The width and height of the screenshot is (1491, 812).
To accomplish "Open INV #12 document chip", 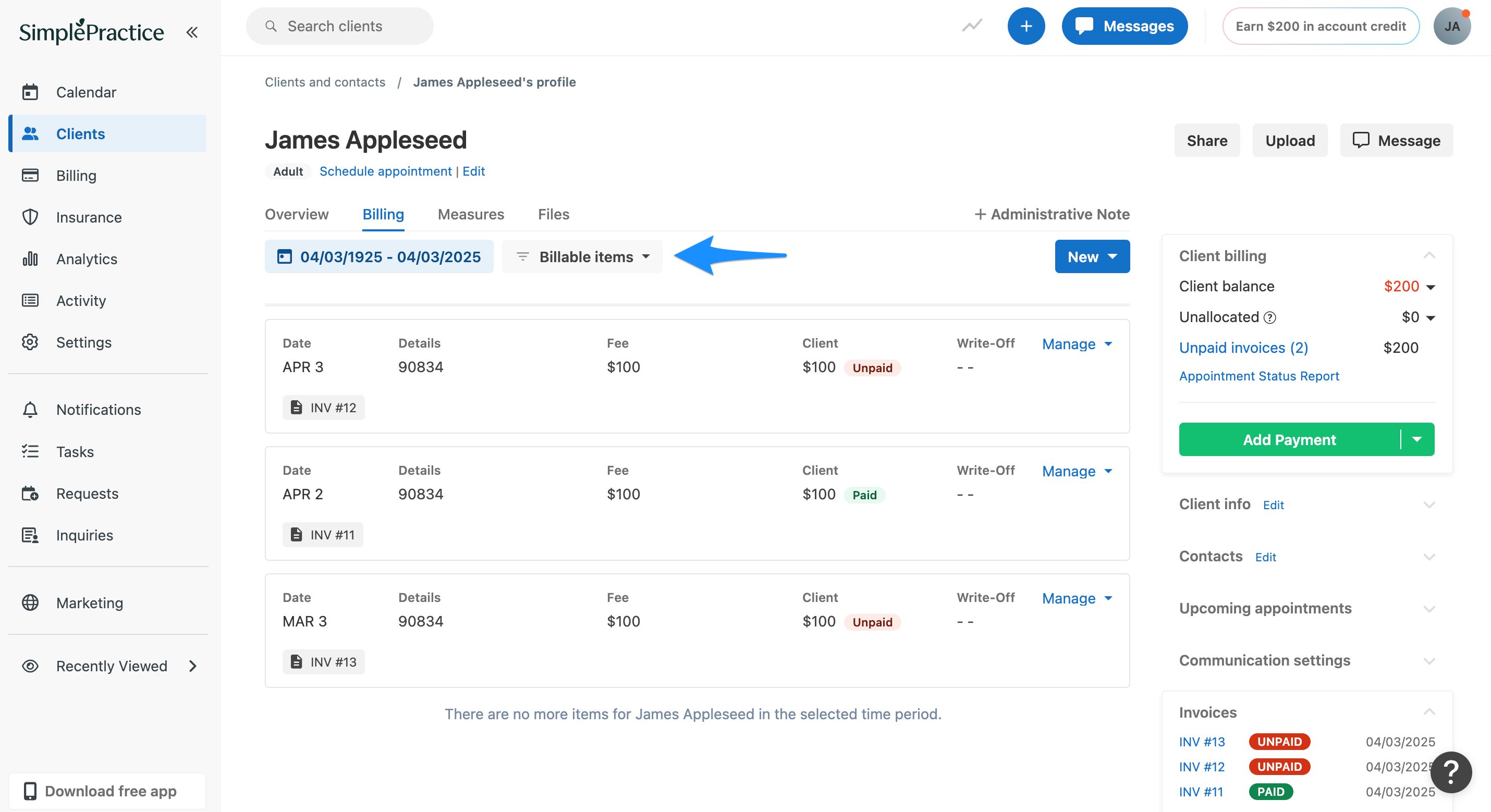I will tap(324, 408).
